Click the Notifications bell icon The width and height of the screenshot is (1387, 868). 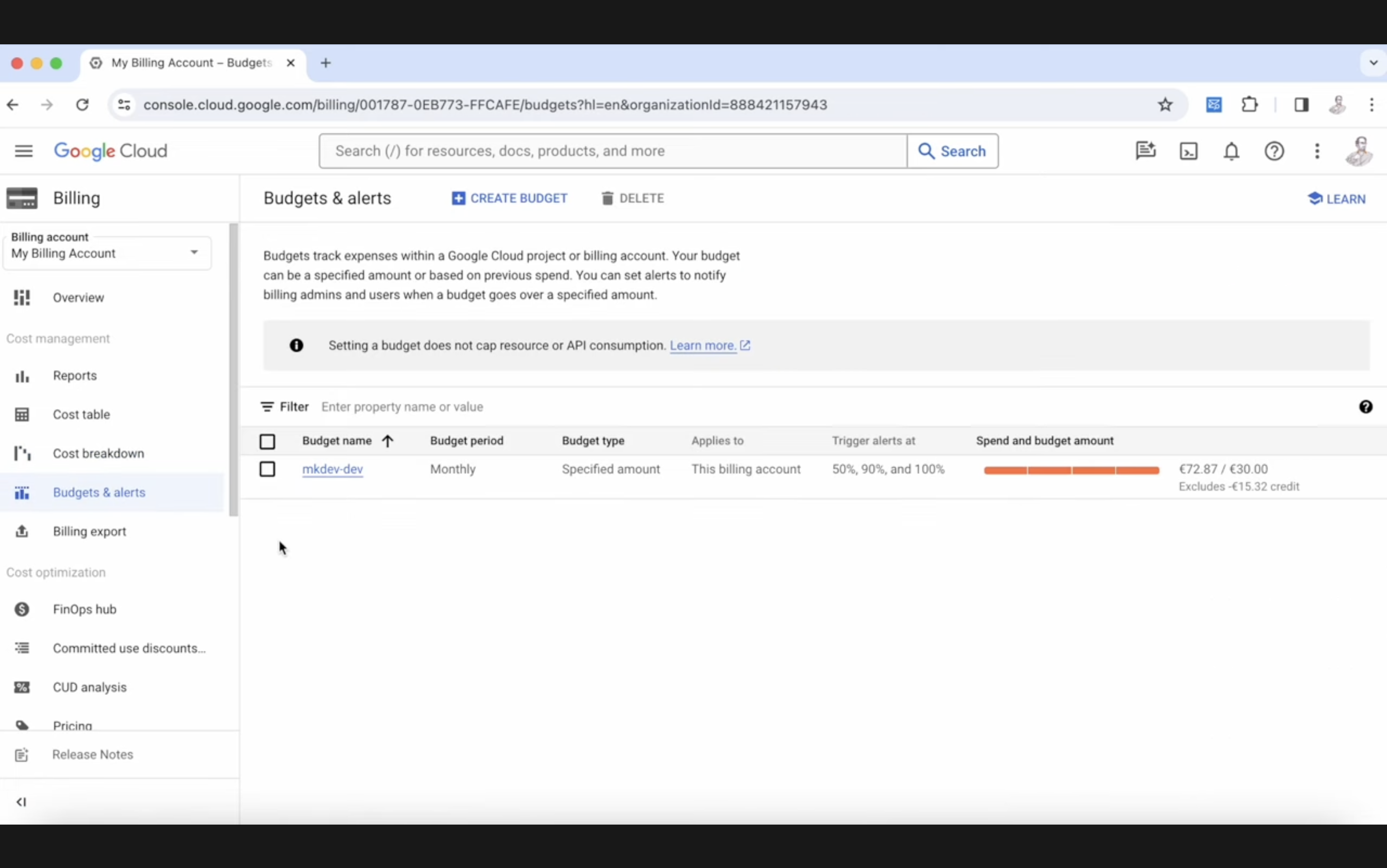[1232, 151]
